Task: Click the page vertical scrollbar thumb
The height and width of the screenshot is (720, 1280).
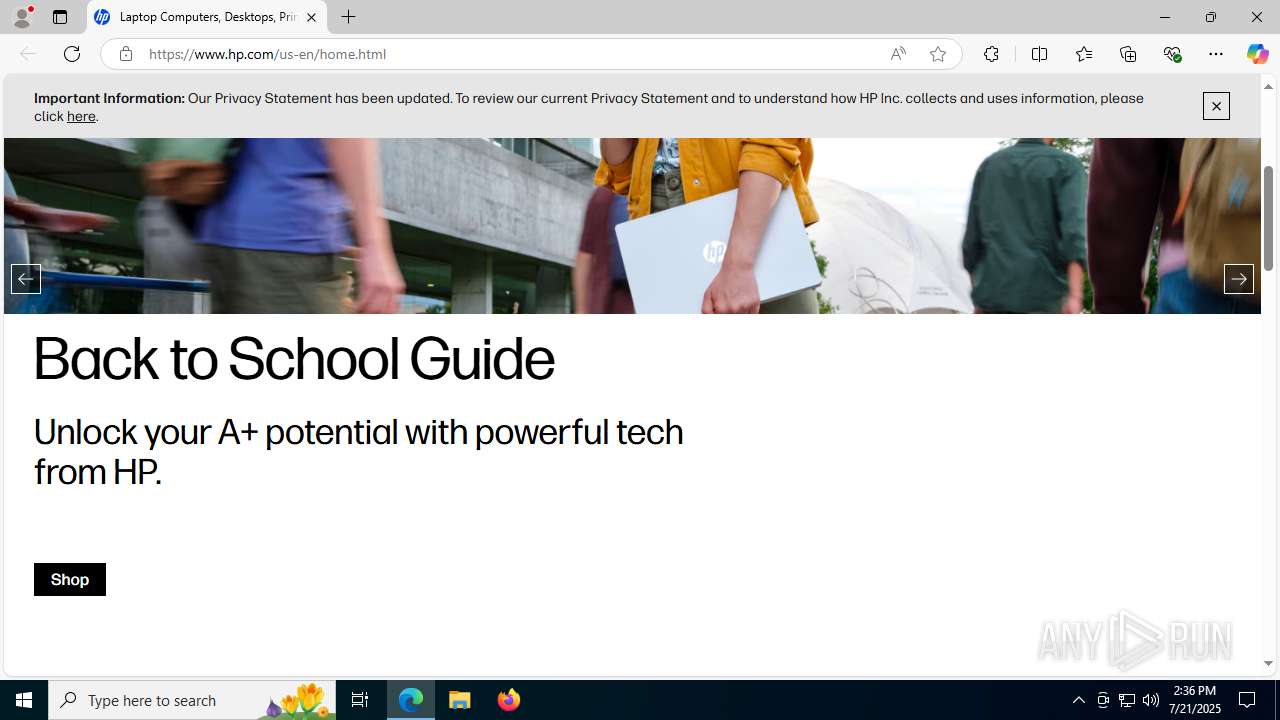Action: click(1269, 218)
